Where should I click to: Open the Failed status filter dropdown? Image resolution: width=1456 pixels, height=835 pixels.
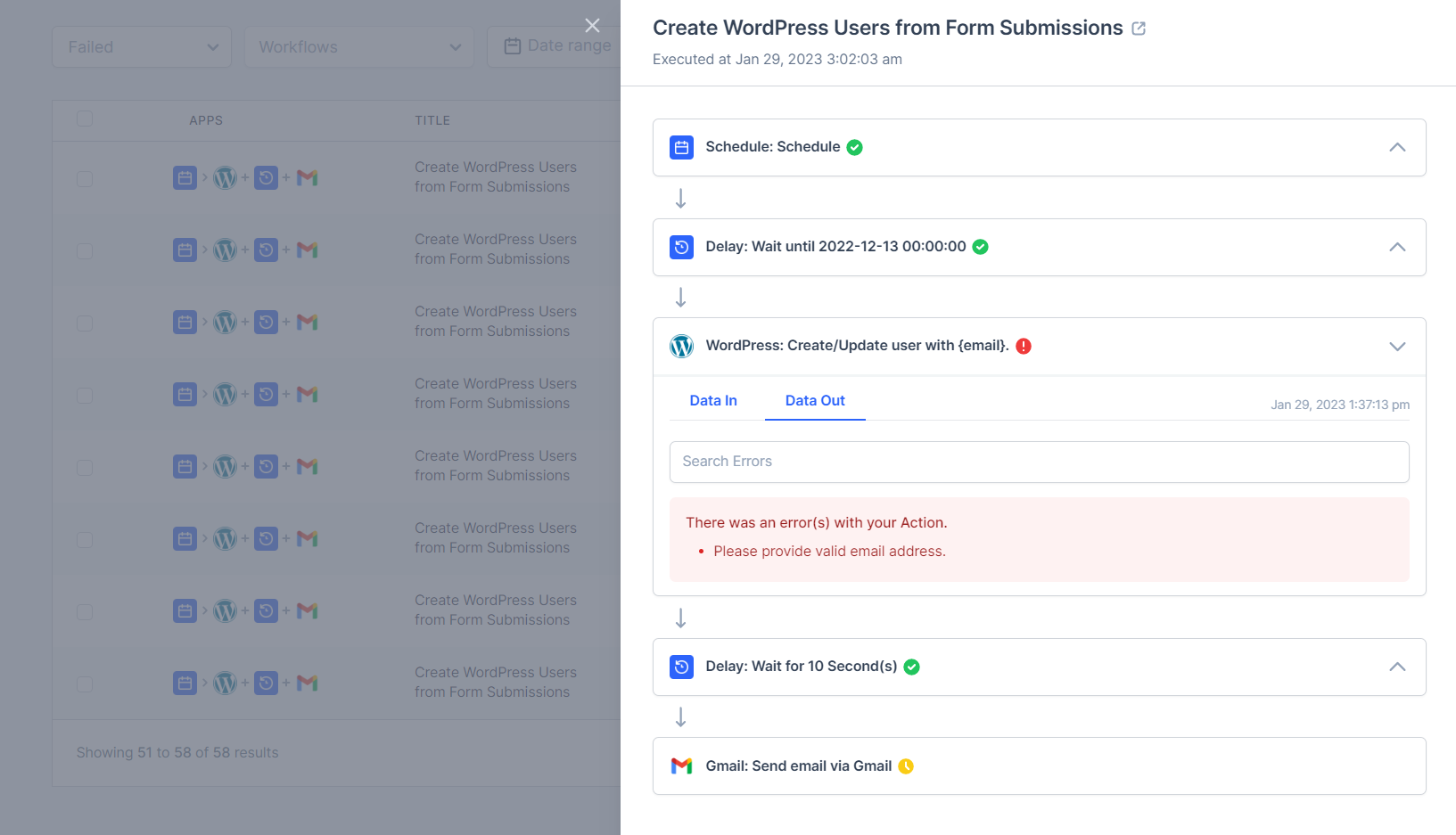point(141,46)
